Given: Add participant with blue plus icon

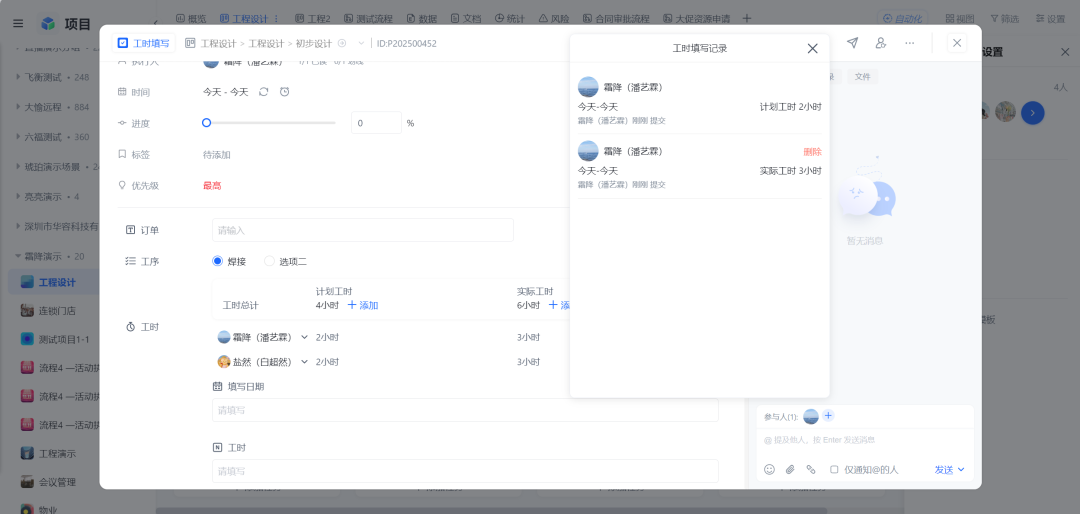Looking at the screenshot, I should [828, 415].
